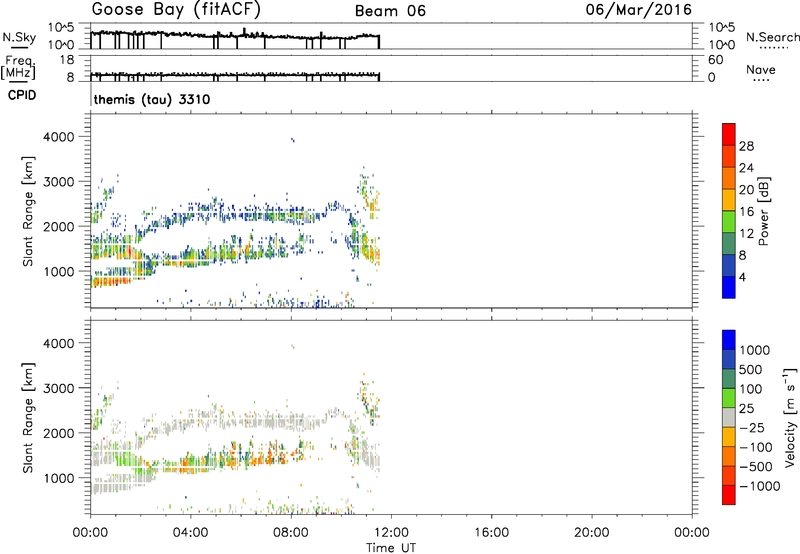This screenshot has width=800, height=554.
Task: Click the '16:00' time axis label
Action: (x=491, y=533)
